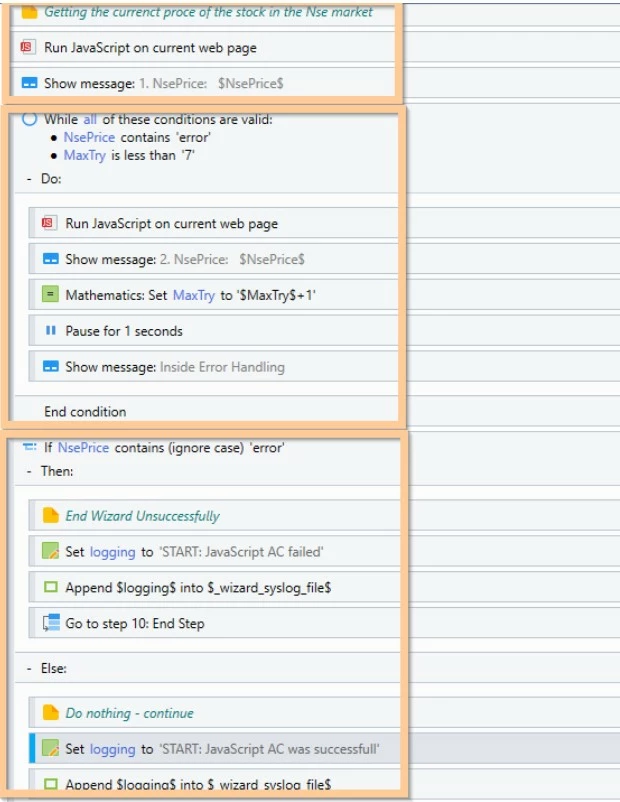Click JS icon of Run JavaScript inside the loop
Screen dimensions: 620x802
pyautogui.click(x=49, y=223)
